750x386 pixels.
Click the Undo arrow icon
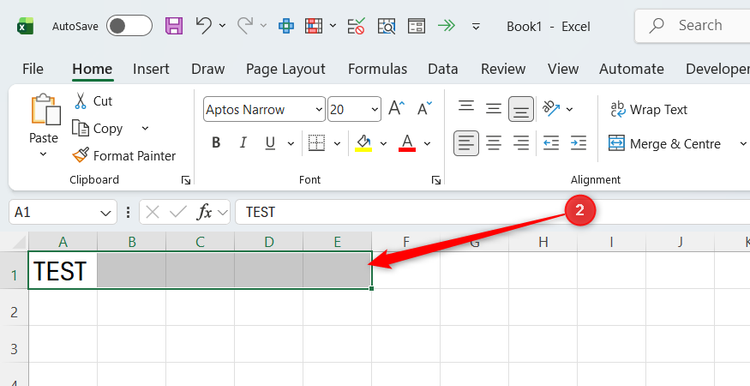203,25
